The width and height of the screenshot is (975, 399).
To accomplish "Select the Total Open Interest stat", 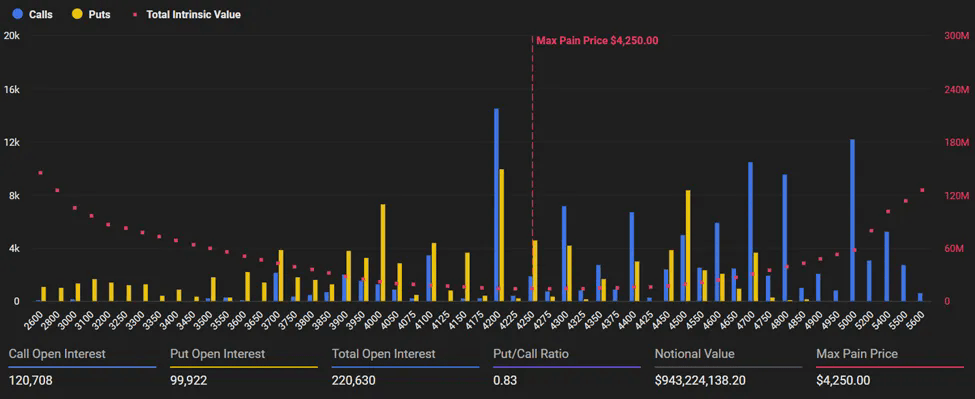I will point(405,367).
